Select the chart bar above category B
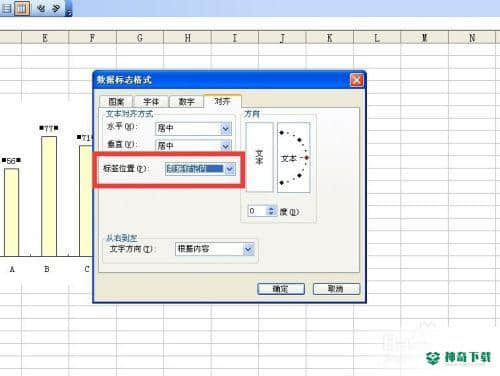Screen dimensions: 500x376 tap(49, 196)
